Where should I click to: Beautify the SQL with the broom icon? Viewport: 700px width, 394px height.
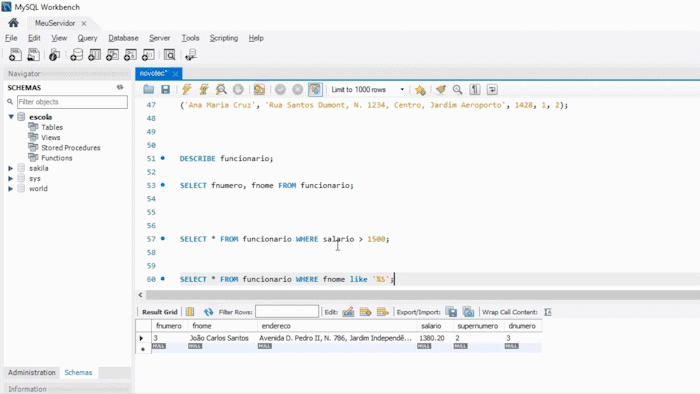coord(441,89)
